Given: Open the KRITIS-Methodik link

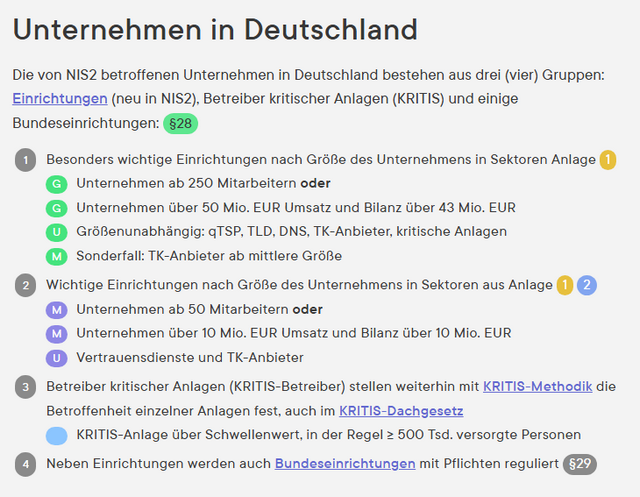Looking at the screenshot, I should click(x=538, y=386).
